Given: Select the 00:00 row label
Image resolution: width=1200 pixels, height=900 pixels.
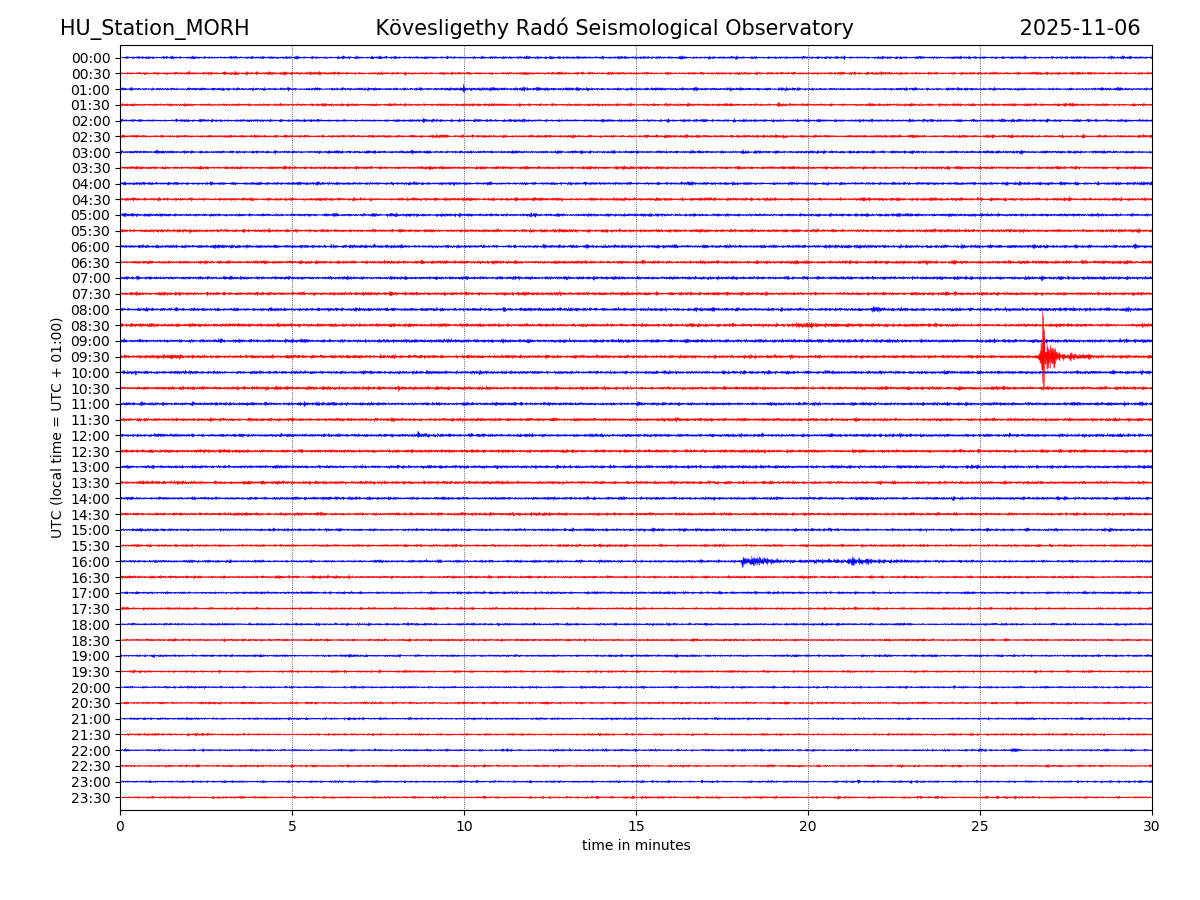Looking at the screenshot, I should 91,58.
